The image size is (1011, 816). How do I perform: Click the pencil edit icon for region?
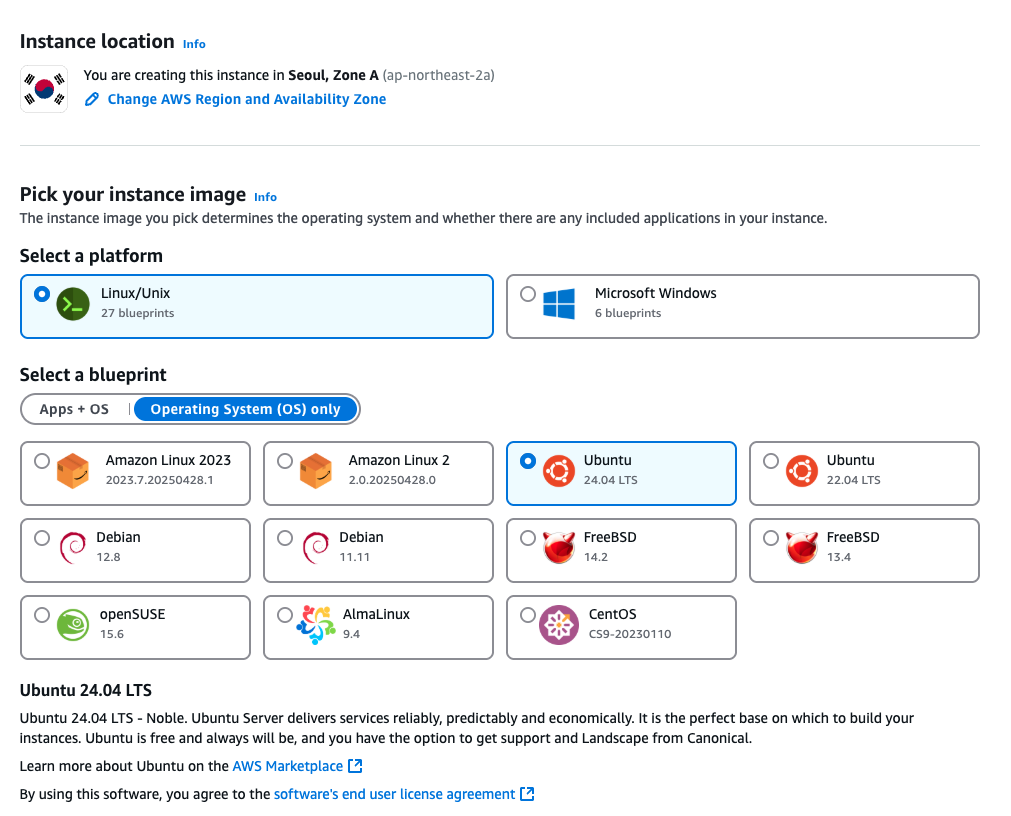[92, 99]
